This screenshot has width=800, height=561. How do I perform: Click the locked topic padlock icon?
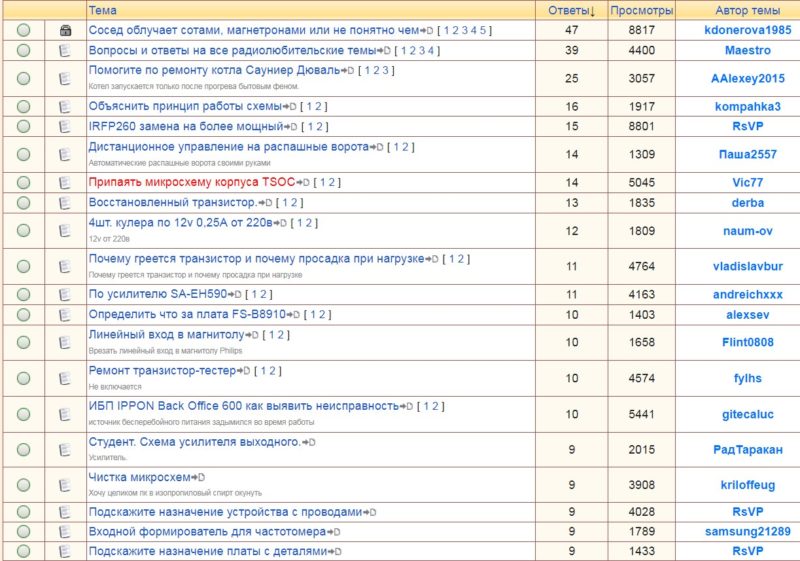[65, 31]
